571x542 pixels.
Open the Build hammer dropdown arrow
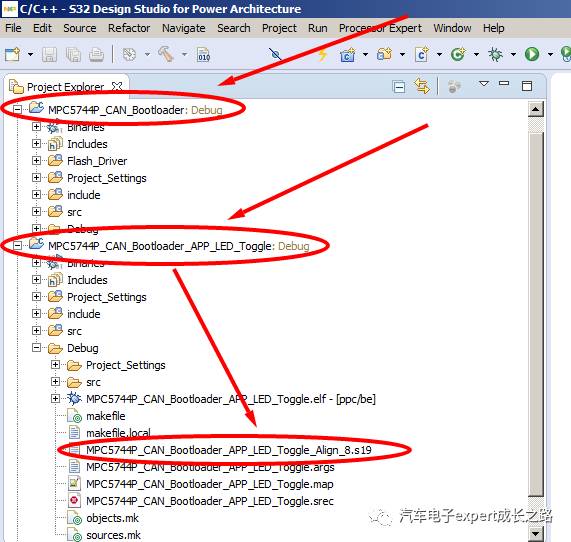tap(184, 55)
